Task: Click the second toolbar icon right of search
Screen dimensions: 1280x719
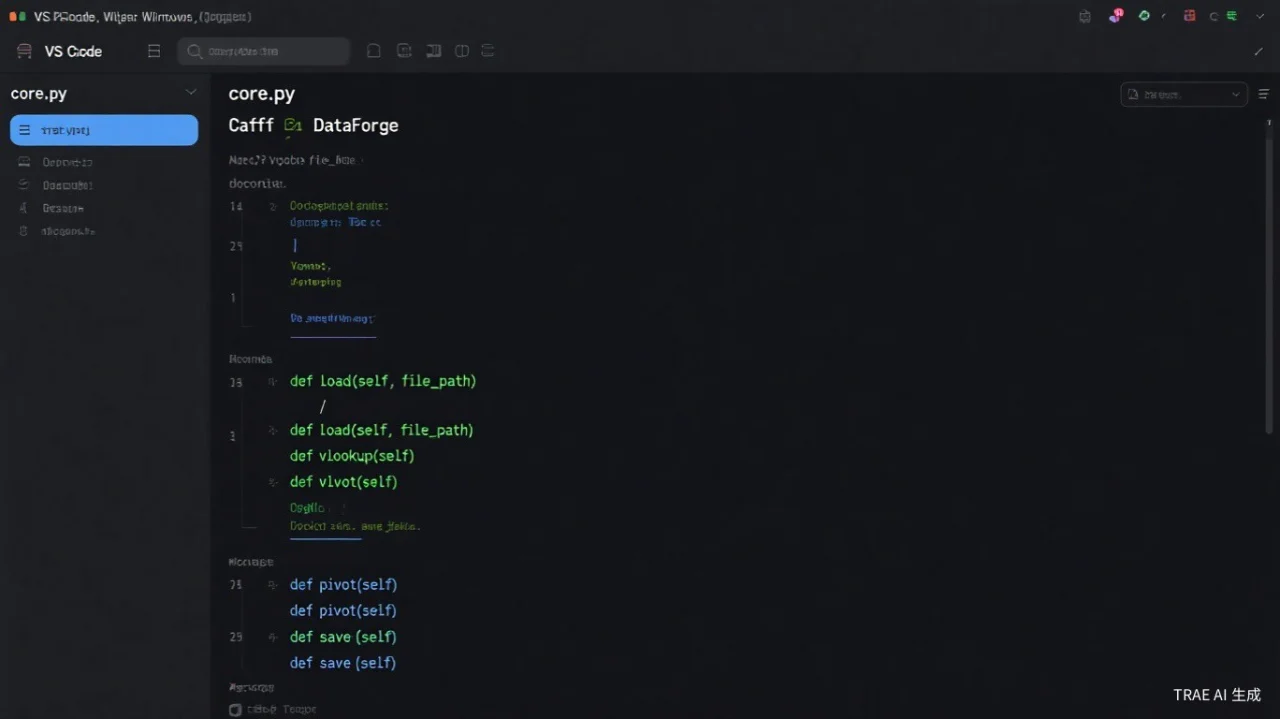Action: [x=404, y=51]
